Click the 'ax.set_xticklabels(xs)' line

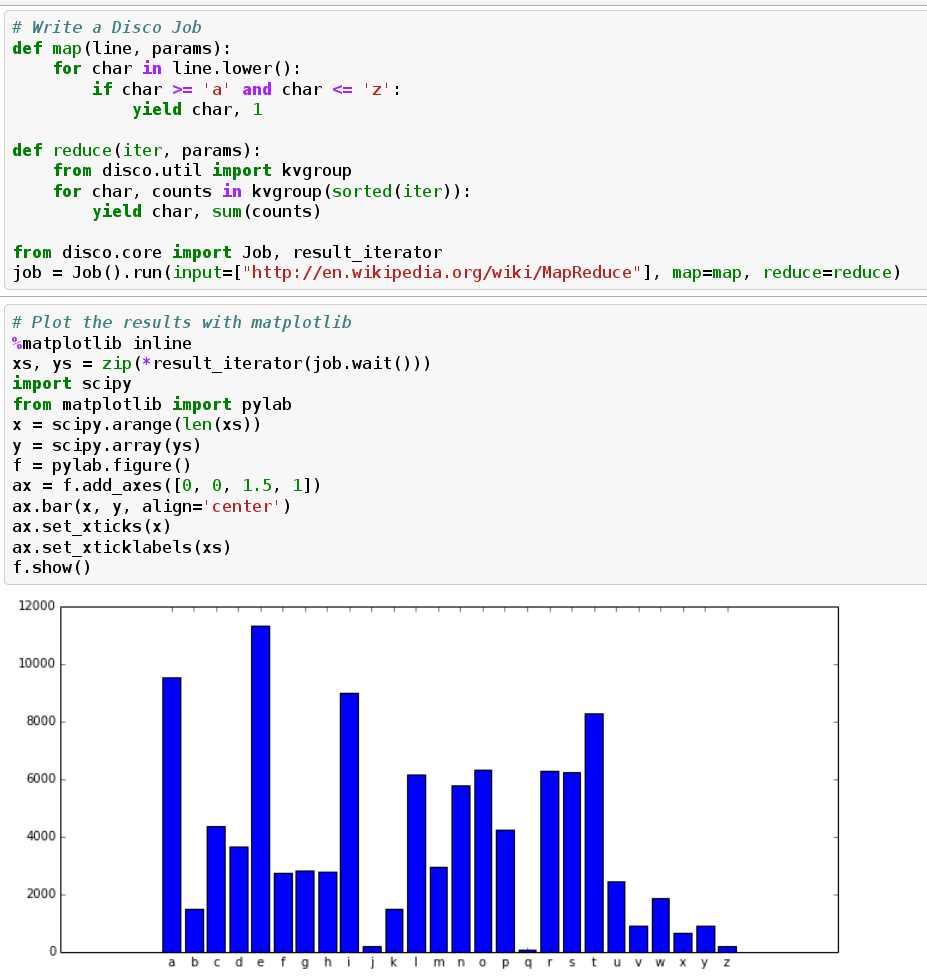click(x=122, y=547)
